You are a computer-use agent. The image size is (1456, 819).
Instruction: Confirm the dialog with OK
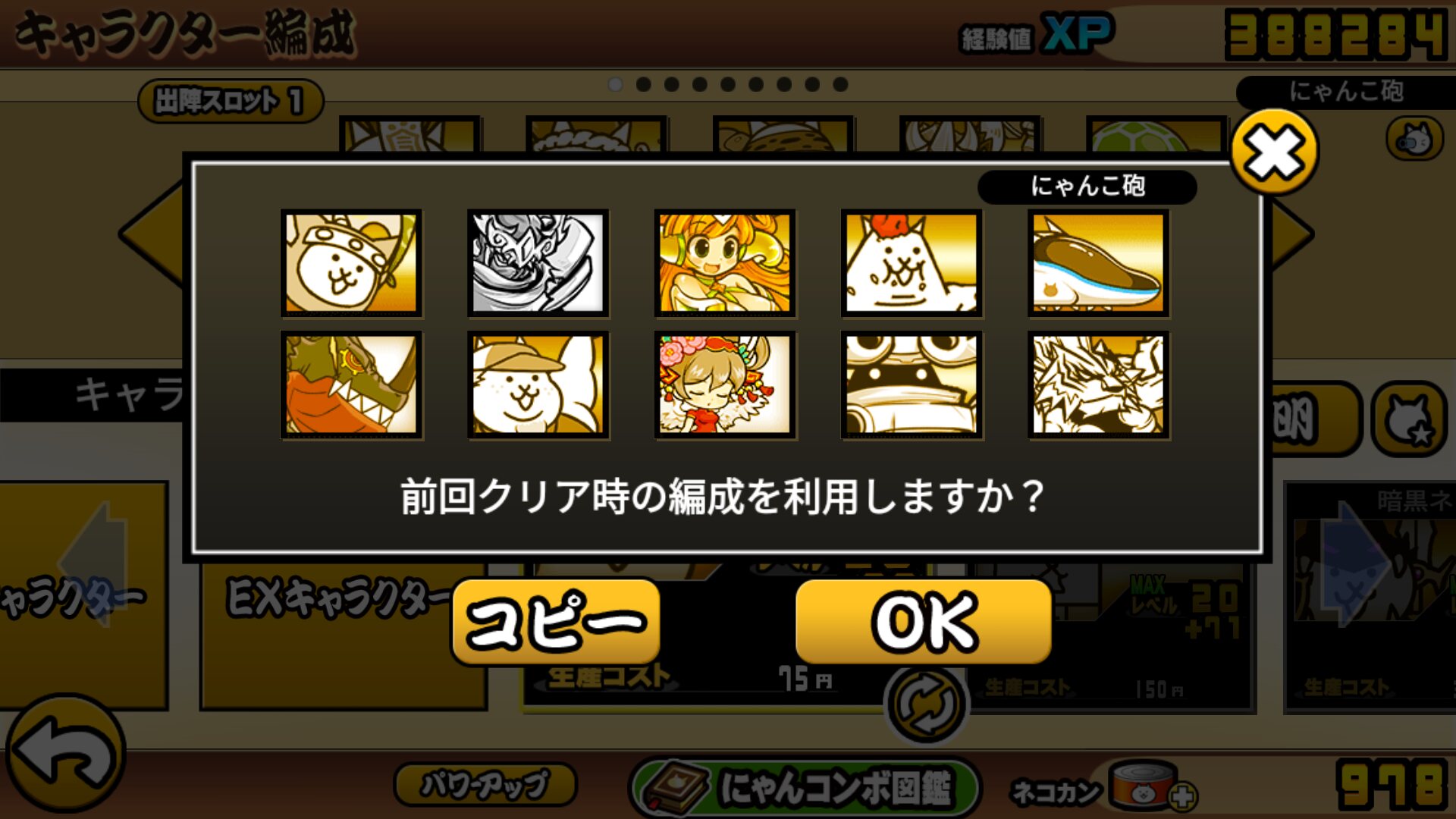[x=924, y=622]
